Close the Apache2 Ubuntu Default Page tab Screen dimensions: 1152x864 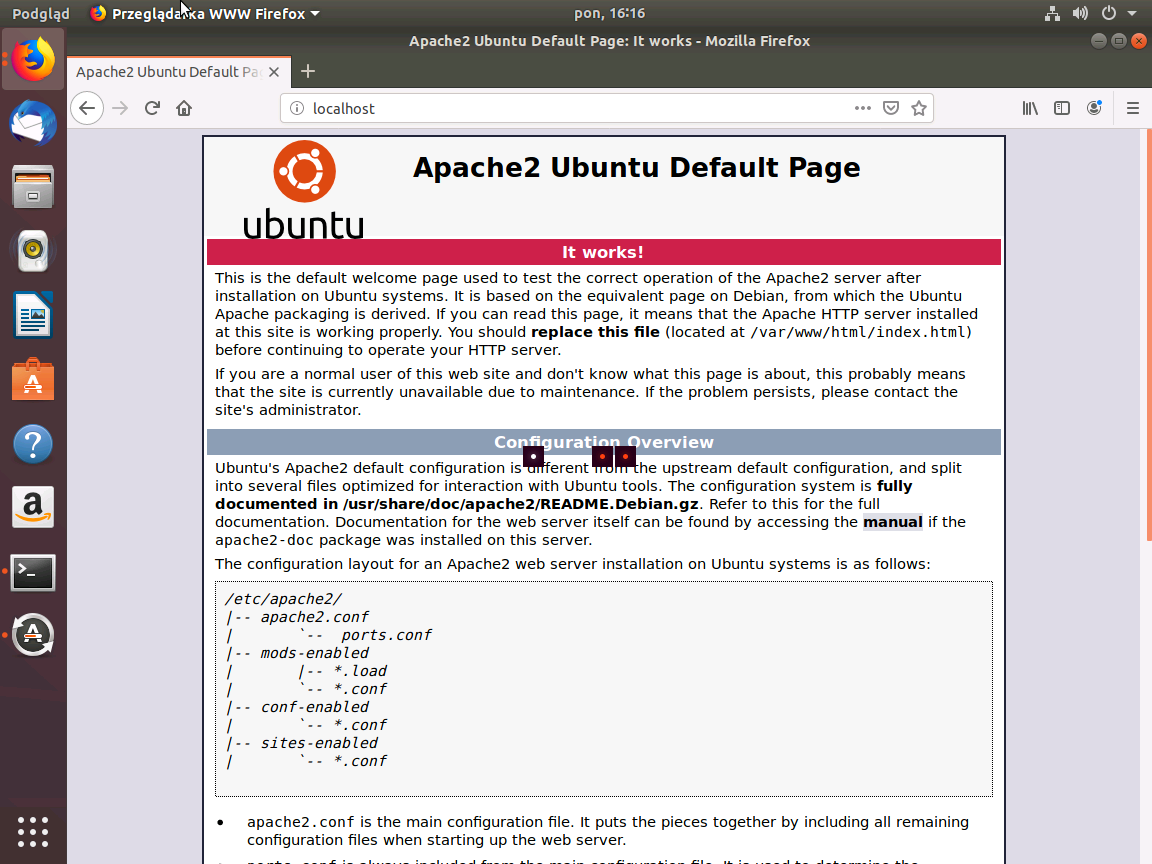[274, 72]
